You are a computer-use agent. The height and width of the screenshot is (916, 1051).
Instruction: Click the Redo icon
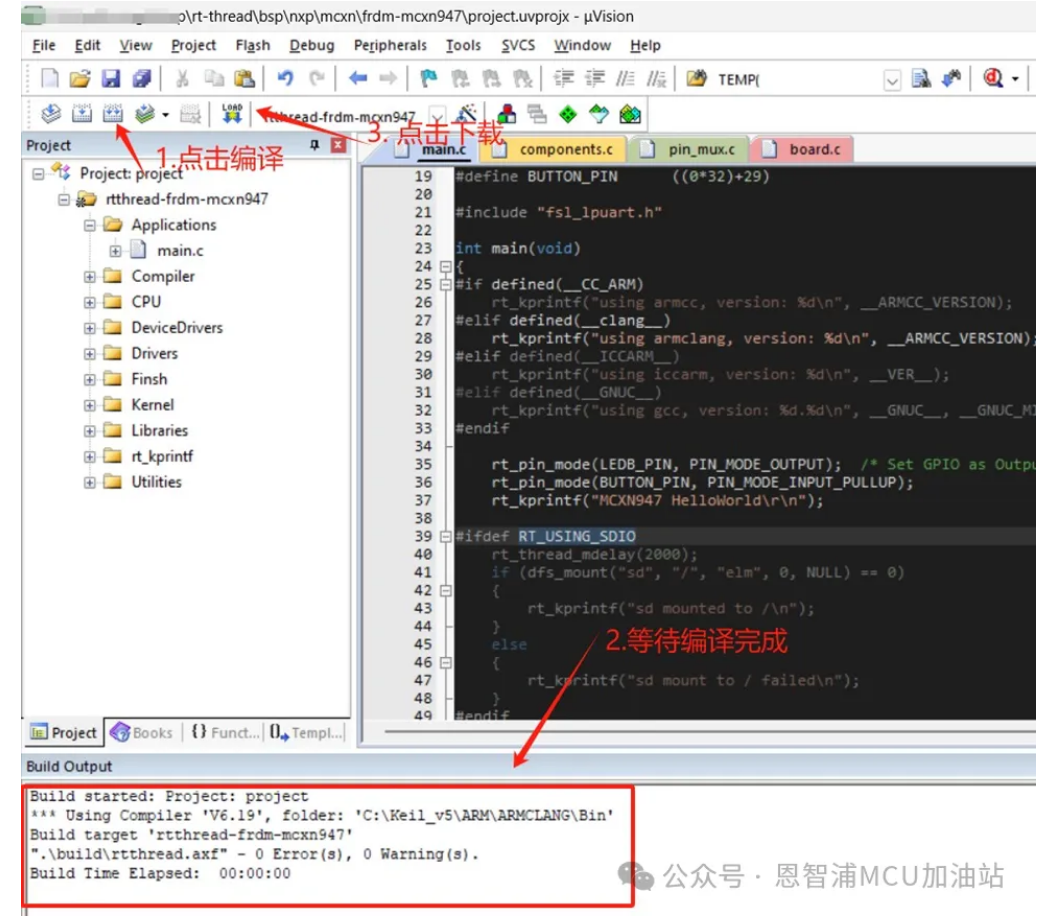316,79
